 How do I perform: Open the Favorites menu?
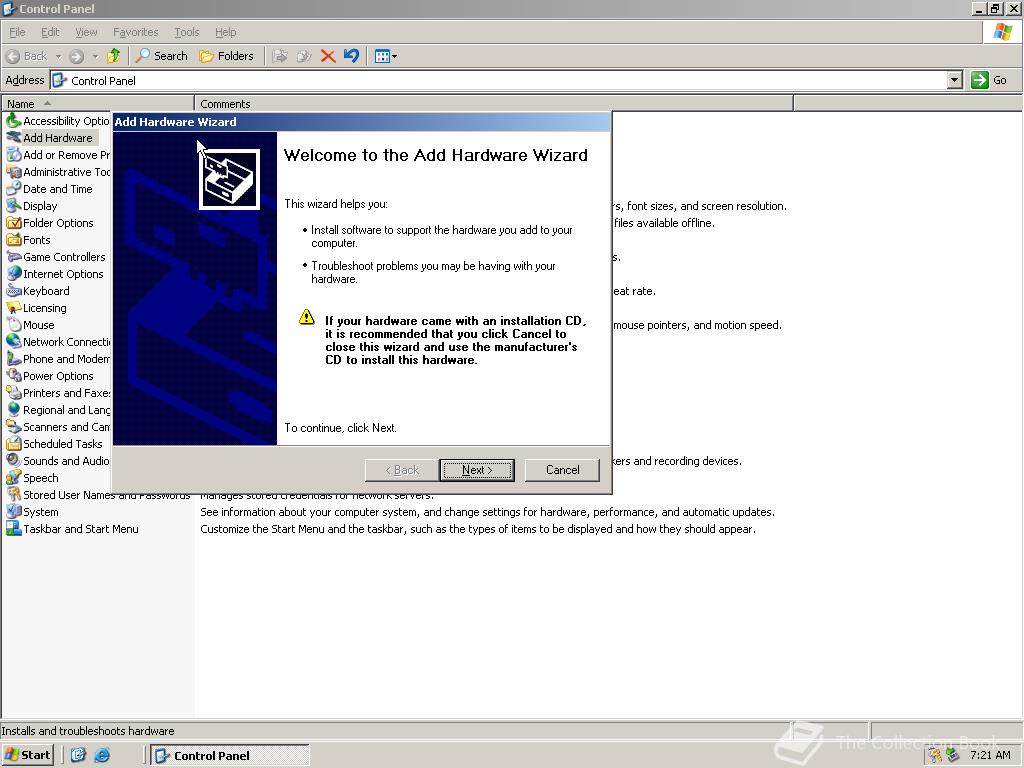tap(135, 32)
